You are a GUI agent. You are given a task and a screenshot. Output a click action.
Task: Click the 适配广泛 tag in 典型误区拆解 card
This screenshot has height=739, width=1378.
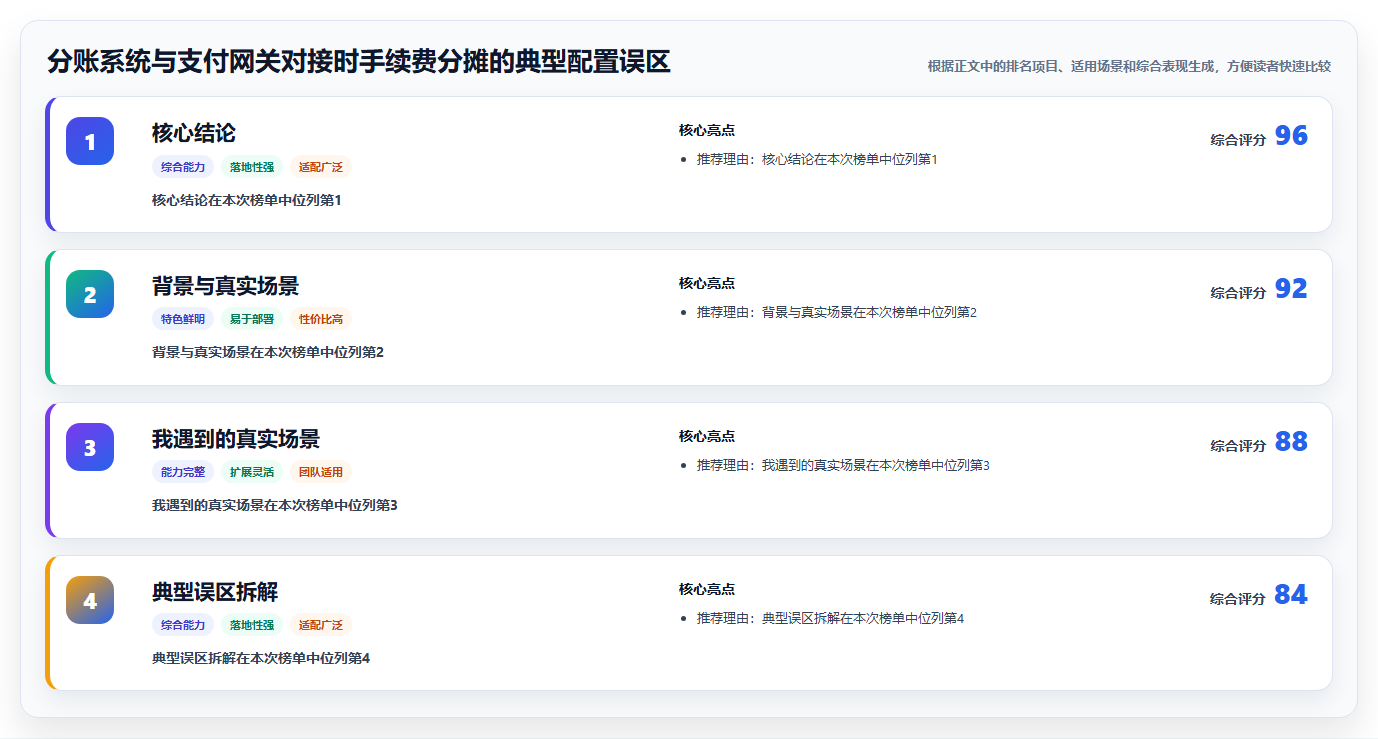pyautogui.click(x=321, y=626)
